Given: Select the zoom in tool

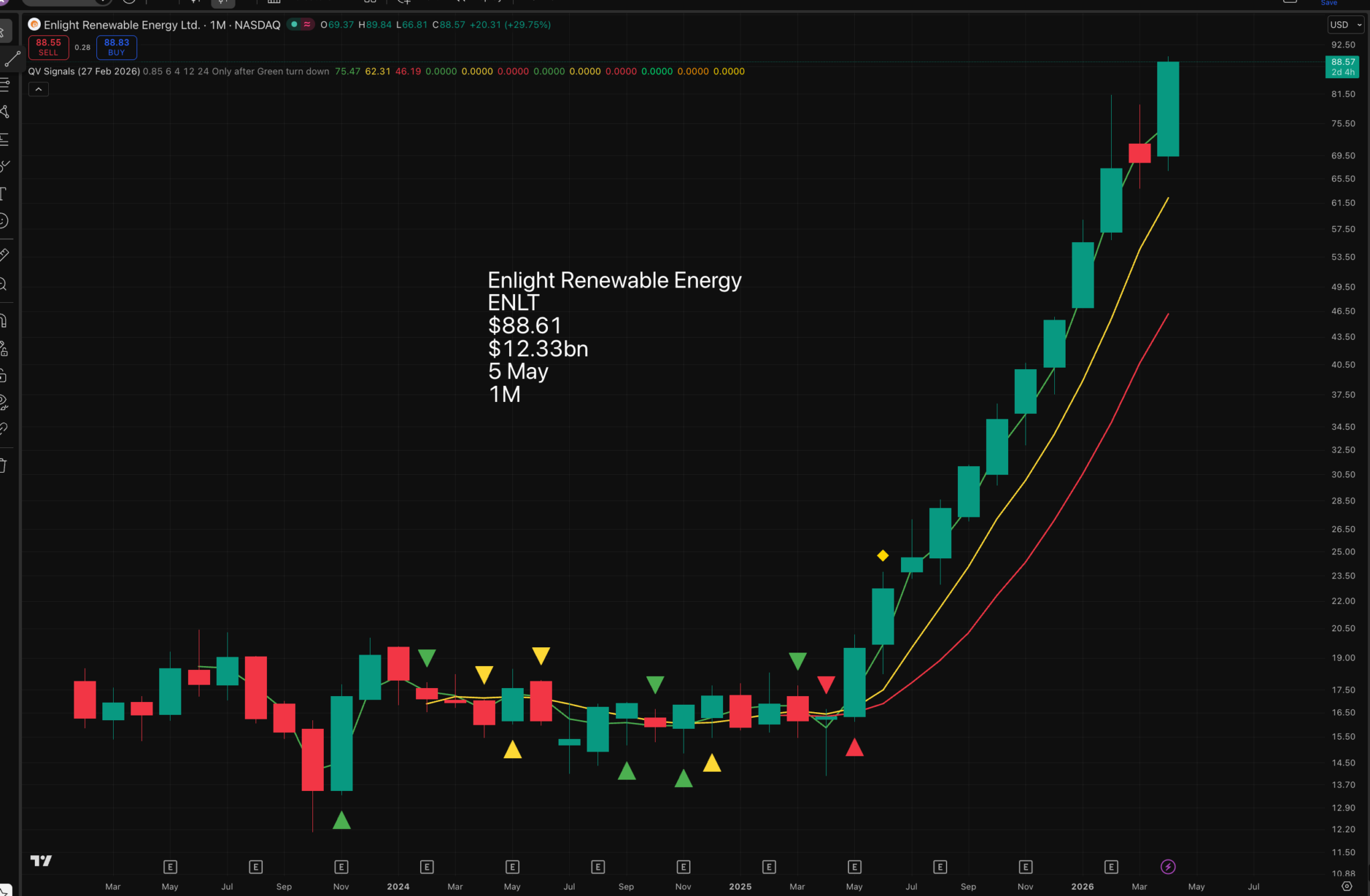Looking at the screenshot, I should pyautogui.click(x=4, y=285).
